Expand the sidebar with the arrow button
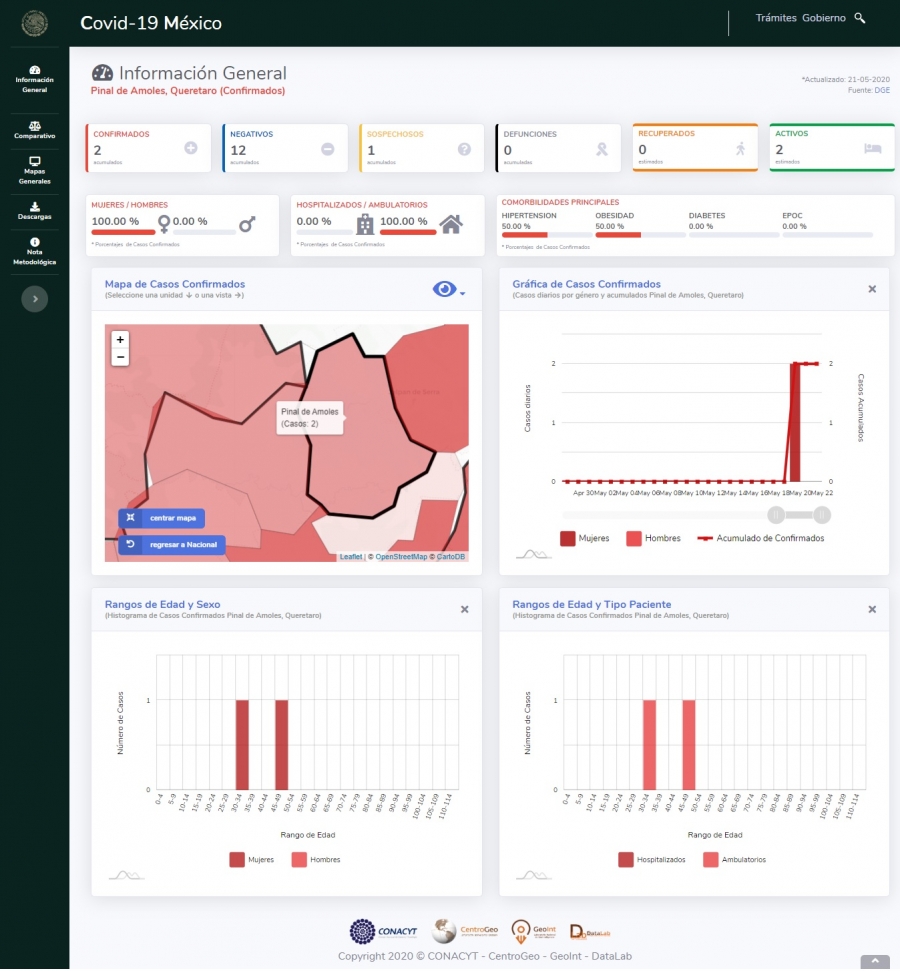The width and height of the screenshot is (900, 971). click(x=35, y=298)
